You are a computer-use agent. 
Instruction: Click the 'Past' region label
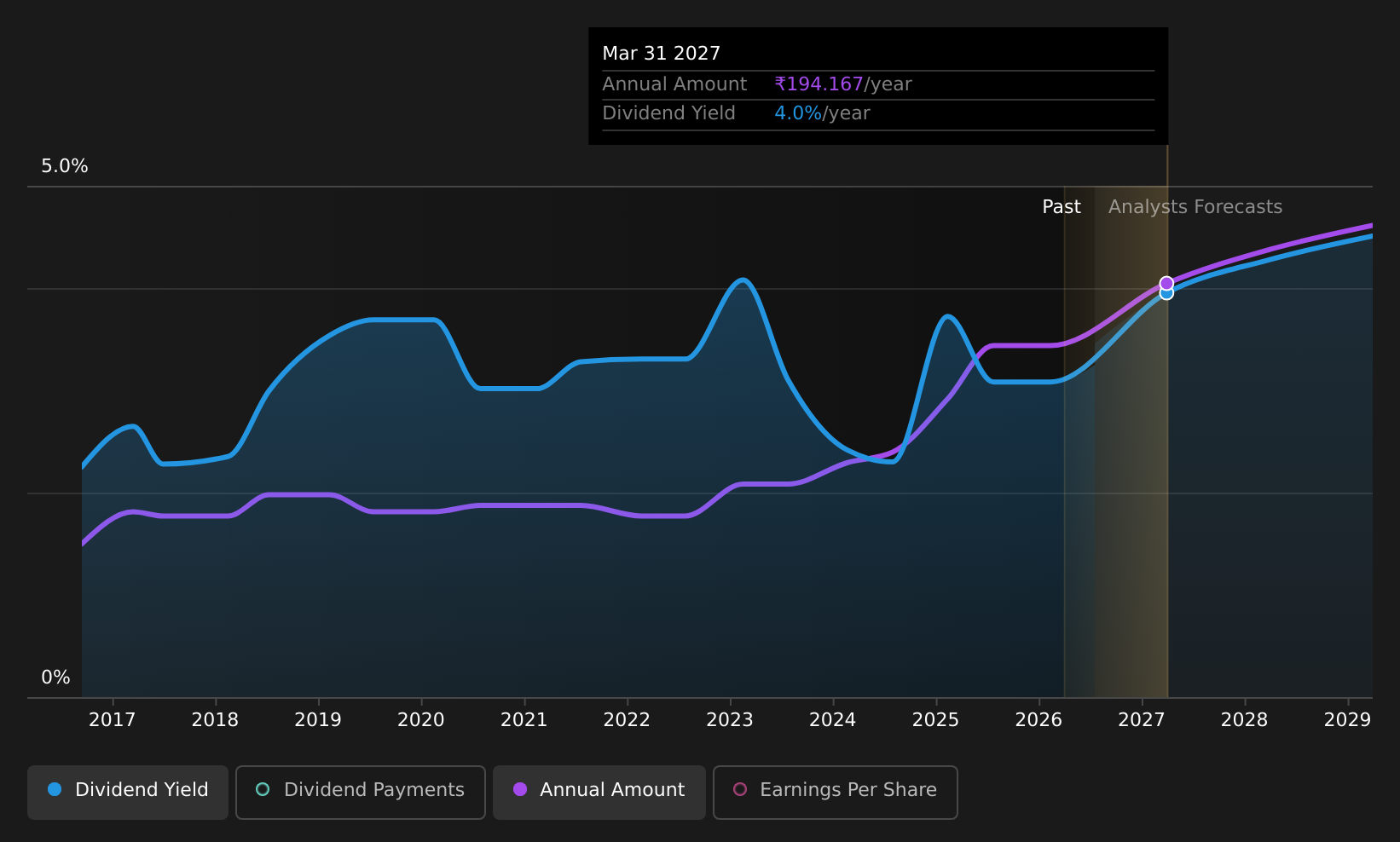pos(1062,207)
